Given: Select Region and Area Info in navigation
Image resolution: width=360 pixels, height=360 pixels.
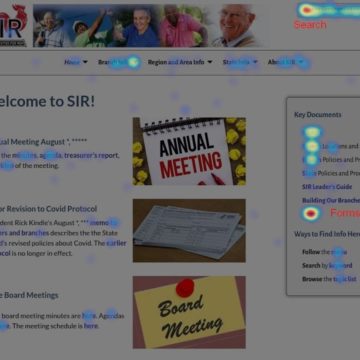Looking at the screenshot, I should (x=176, y=62).
